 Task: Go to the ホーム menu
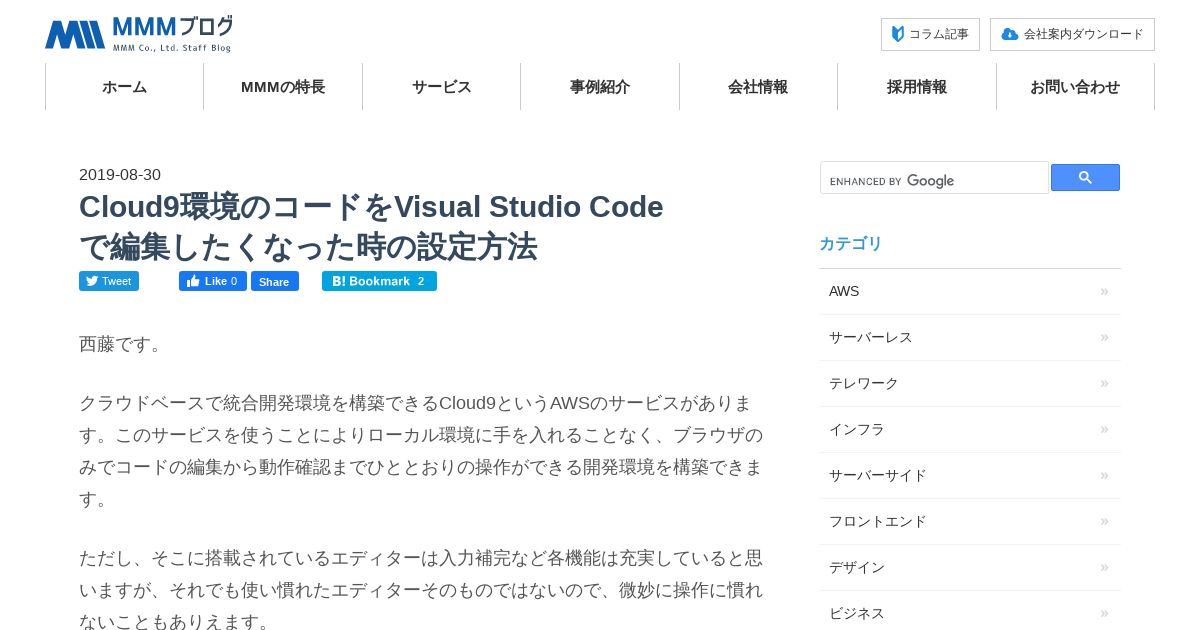pos(124,87)
